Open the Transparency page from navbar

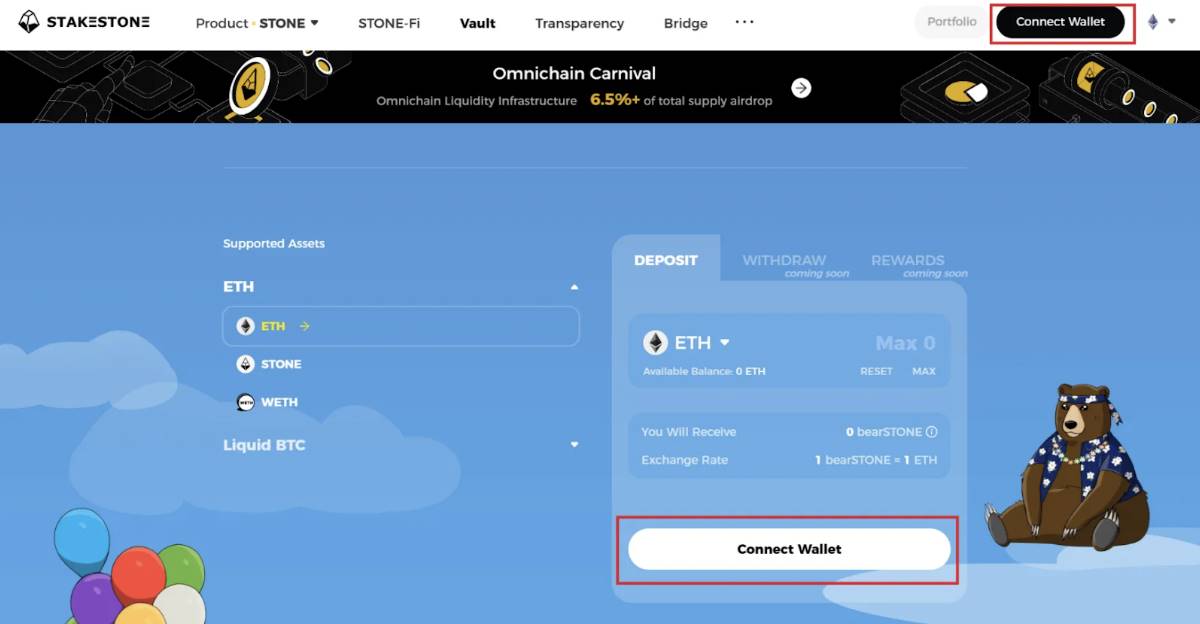579,23
